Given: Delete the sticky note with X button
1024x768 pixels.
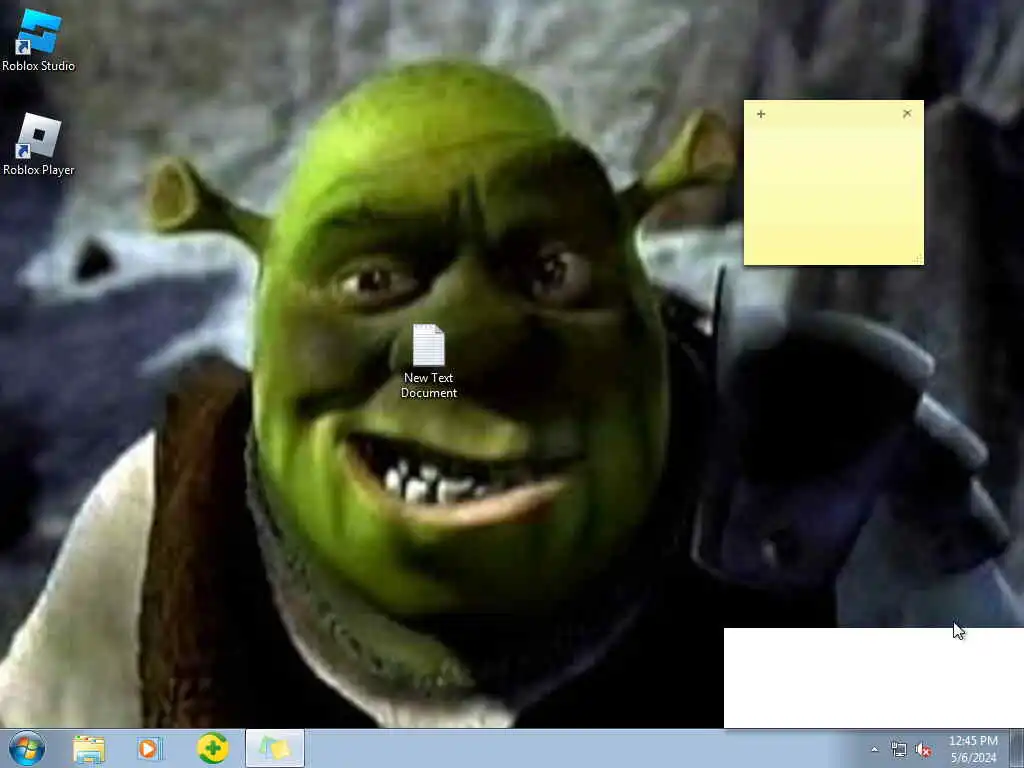Looking at the screenshot, I should [x=907, y=114].
